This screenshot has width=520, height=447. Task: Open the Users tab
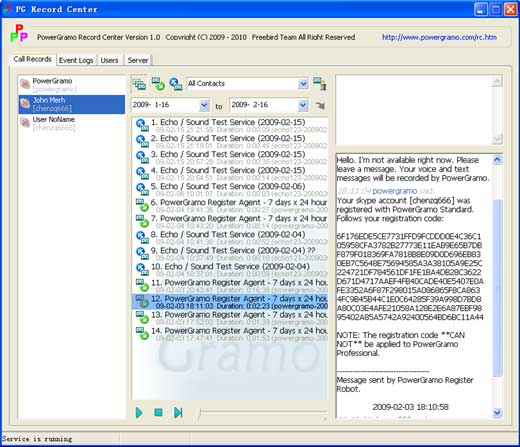tap(109, 60)
